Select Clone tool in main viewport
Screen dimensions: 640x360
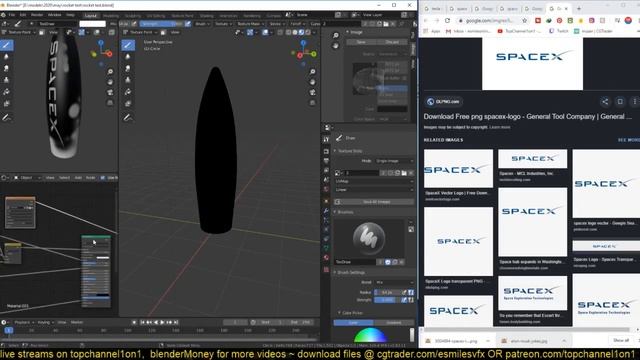128,80
